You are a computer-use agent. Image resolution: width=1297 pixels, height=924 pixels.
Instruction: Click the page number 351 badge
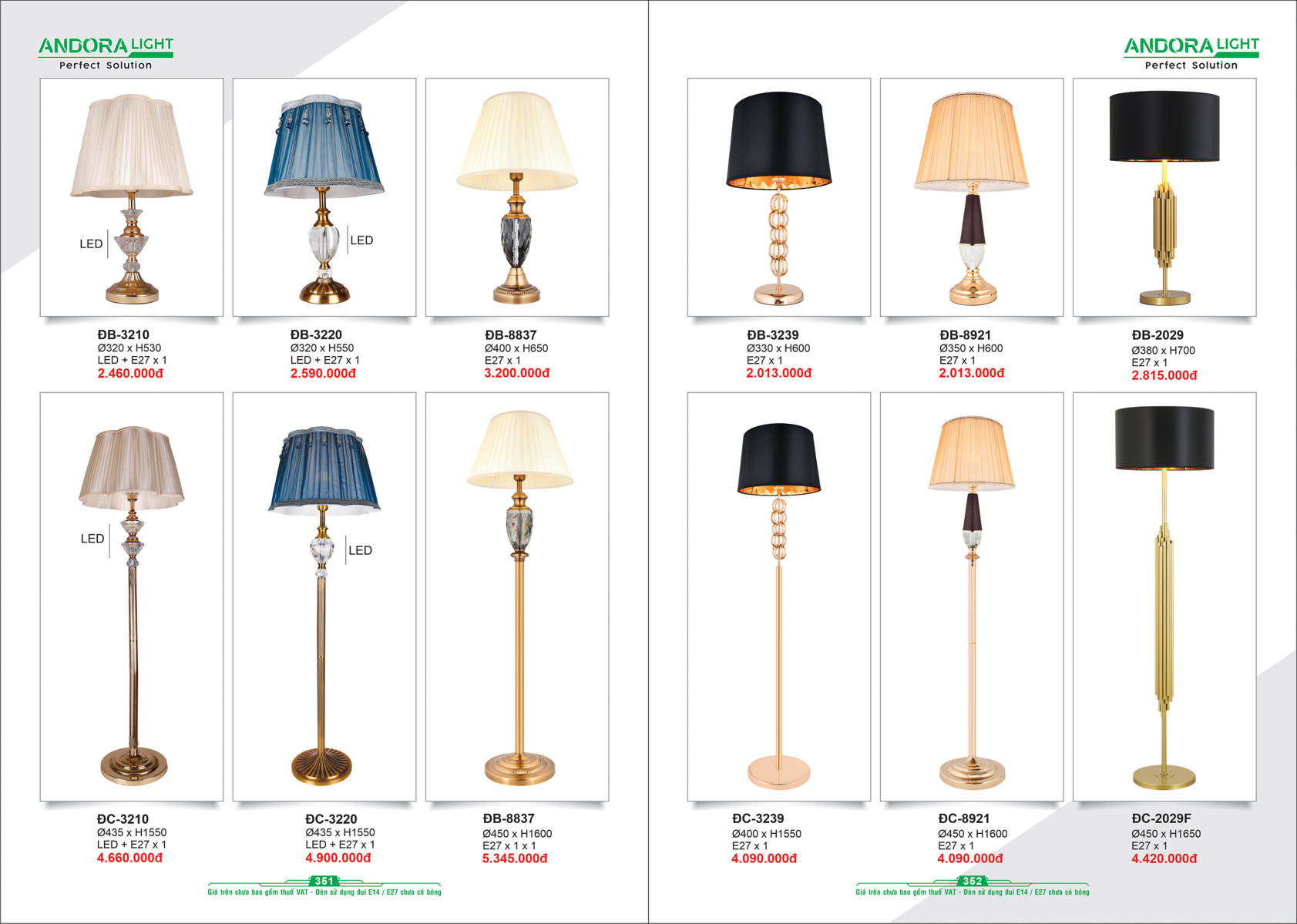point(324,881)
